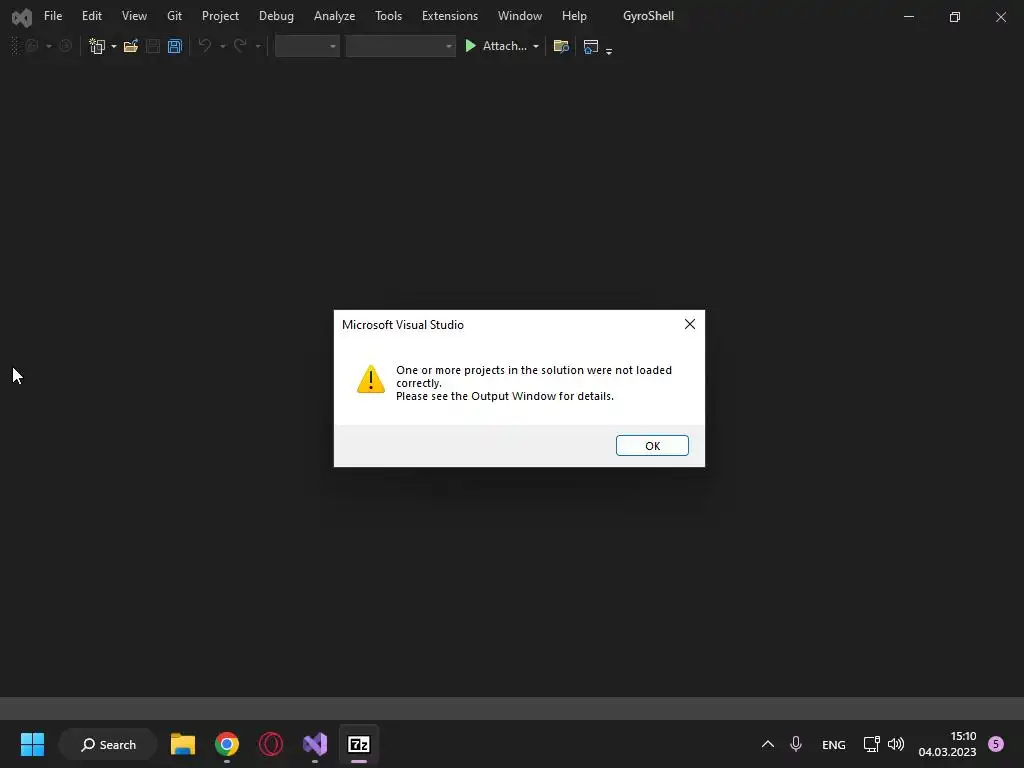Open Opera browser from the taskbar
The height and width of the screenshot is (768, 1024).
270,744
